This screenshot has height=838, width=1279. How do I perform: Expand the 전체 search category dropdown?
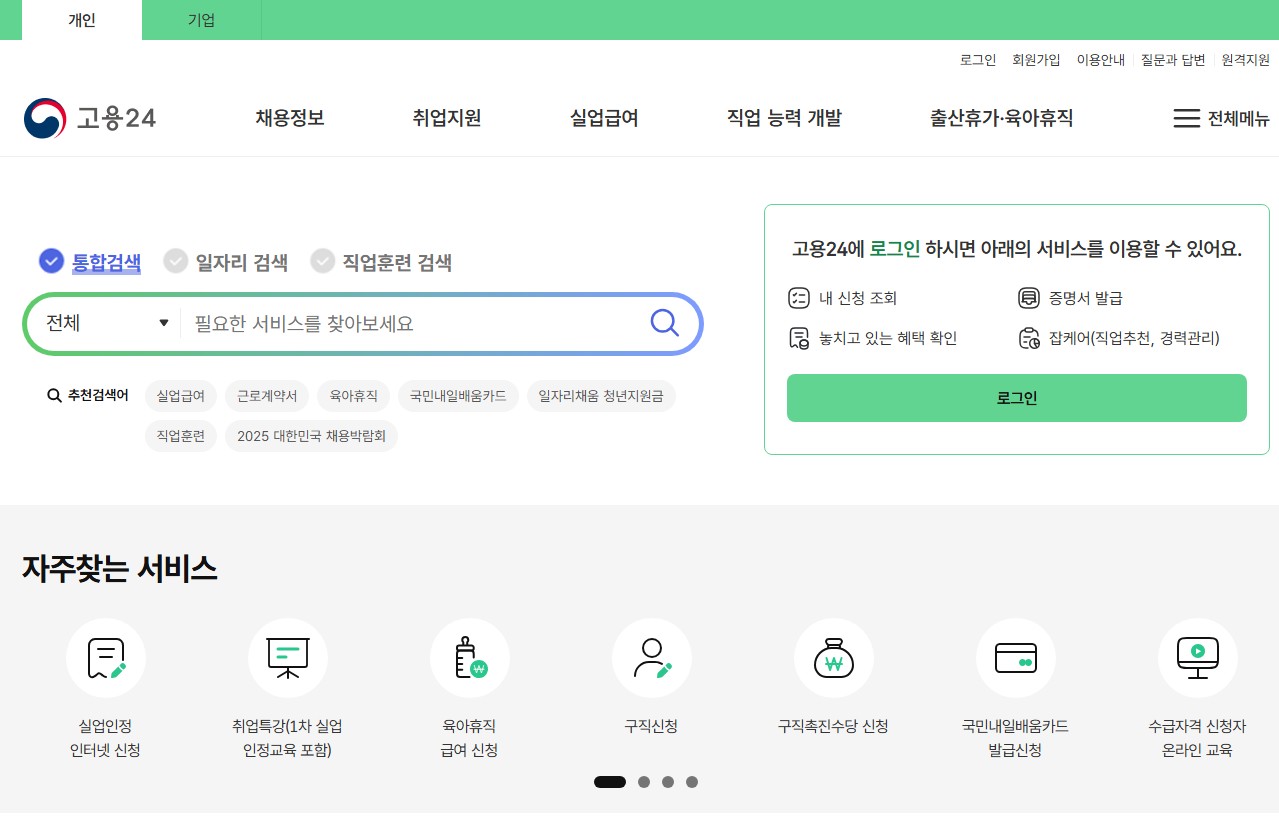click(x=107, y=323)
